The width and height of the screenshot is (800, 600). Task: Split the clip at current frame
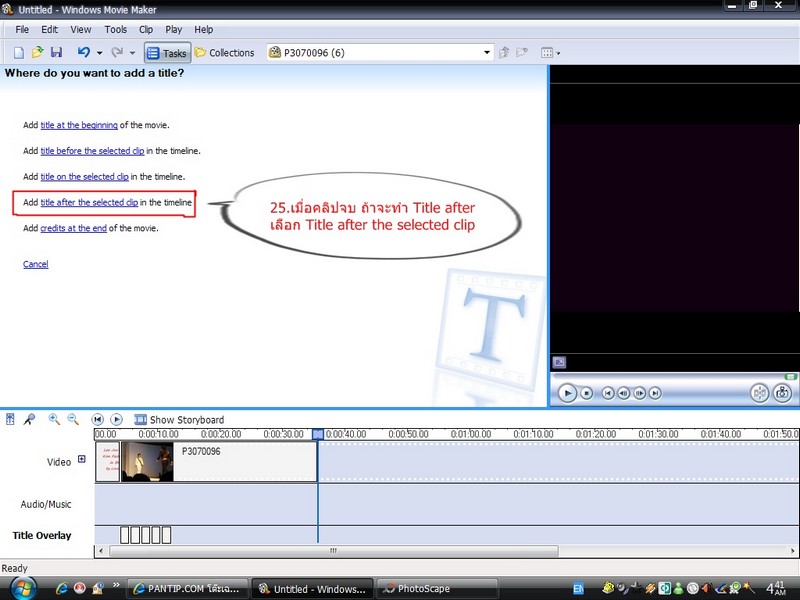[760, 393]
